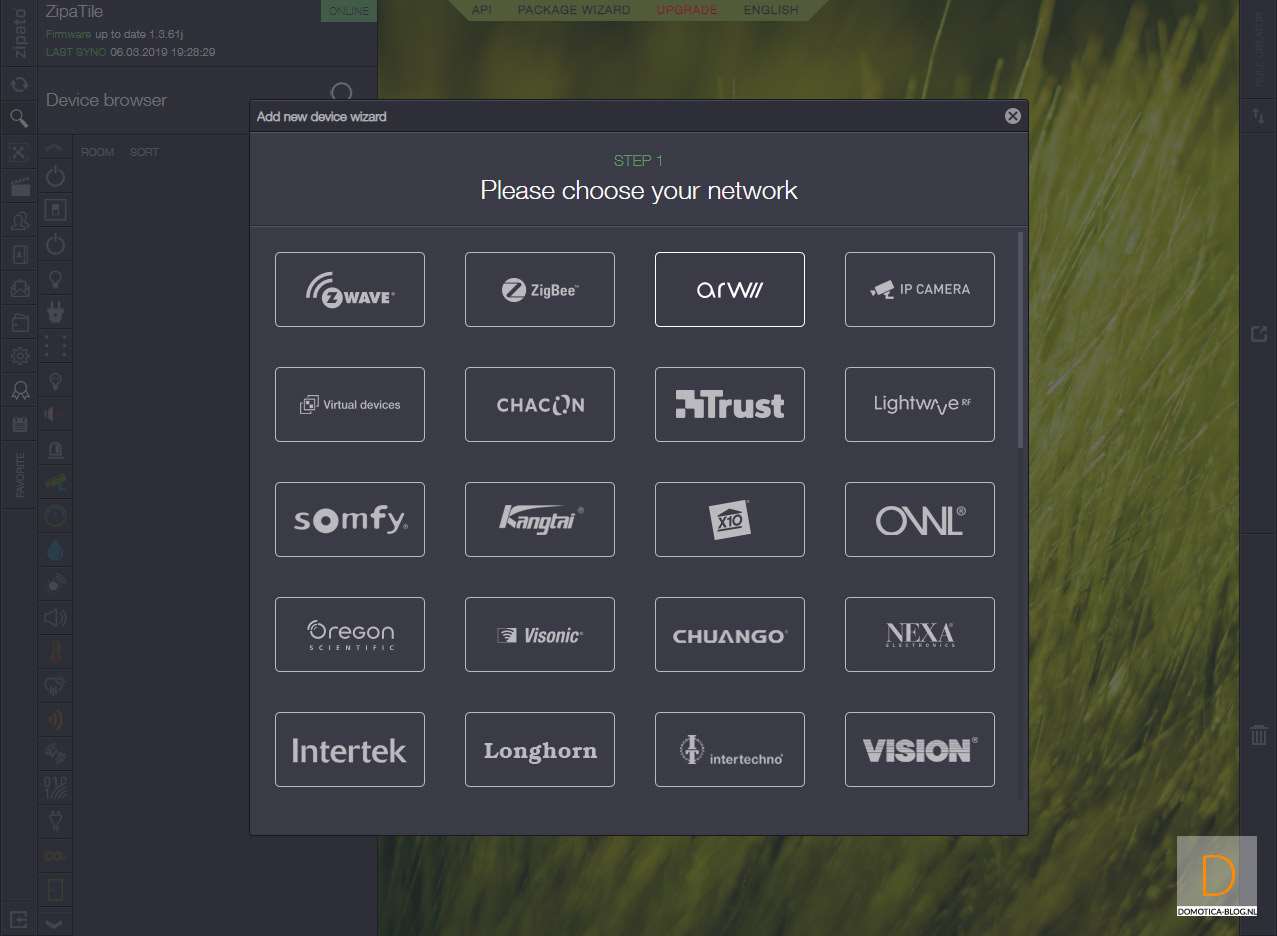
Task: Filter devices by thermometer icon
Action: click(56, 651)
